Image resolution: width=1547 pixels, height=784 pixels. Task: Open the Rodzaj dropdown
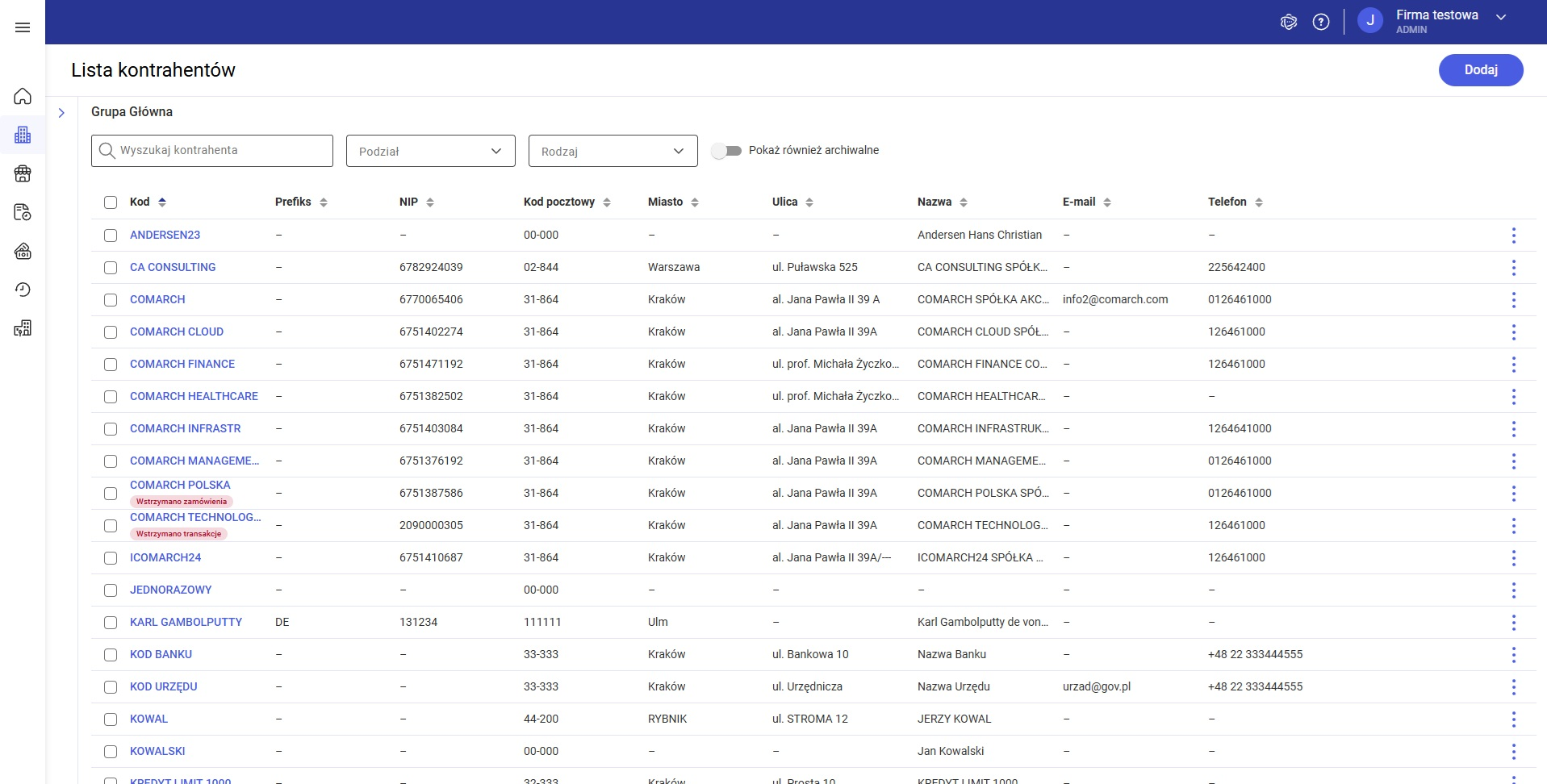(613, 151)
